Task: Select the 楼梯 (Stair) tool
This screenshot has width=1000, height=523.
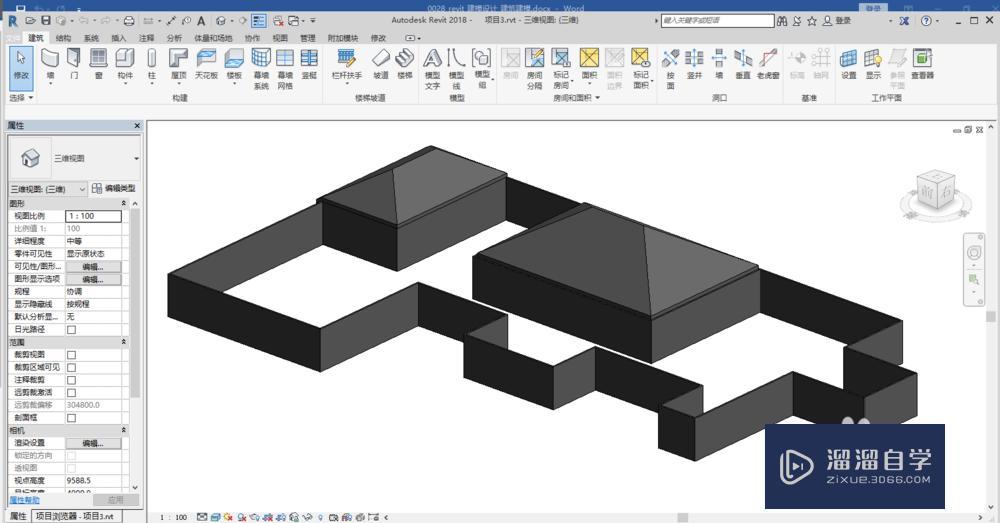Action: point(405,64)
